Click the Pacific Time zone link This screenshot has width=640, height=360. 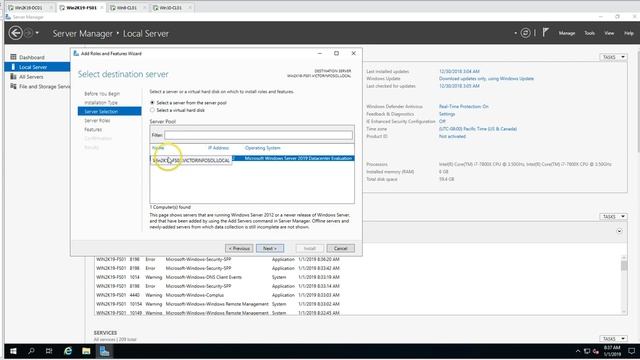(478, 129)
